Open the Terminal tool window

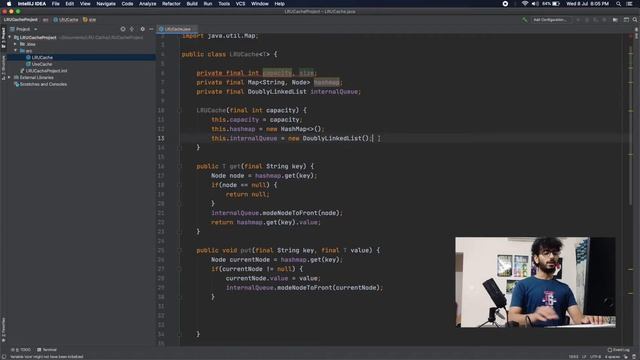(x=47, y=350)
